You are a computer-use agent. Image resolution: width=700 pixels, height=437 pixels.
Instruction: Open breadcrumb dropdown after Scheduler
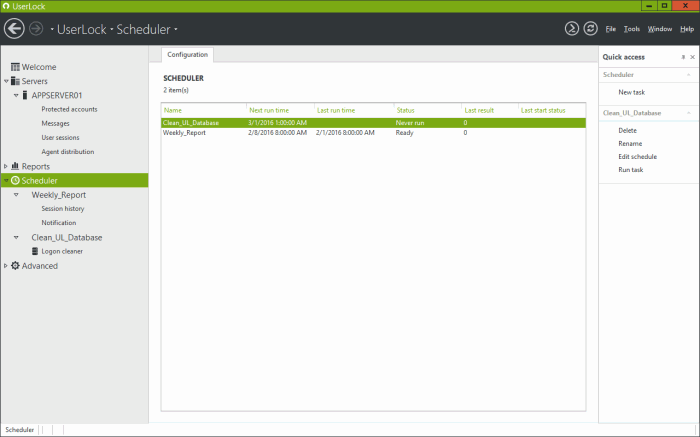176,29
